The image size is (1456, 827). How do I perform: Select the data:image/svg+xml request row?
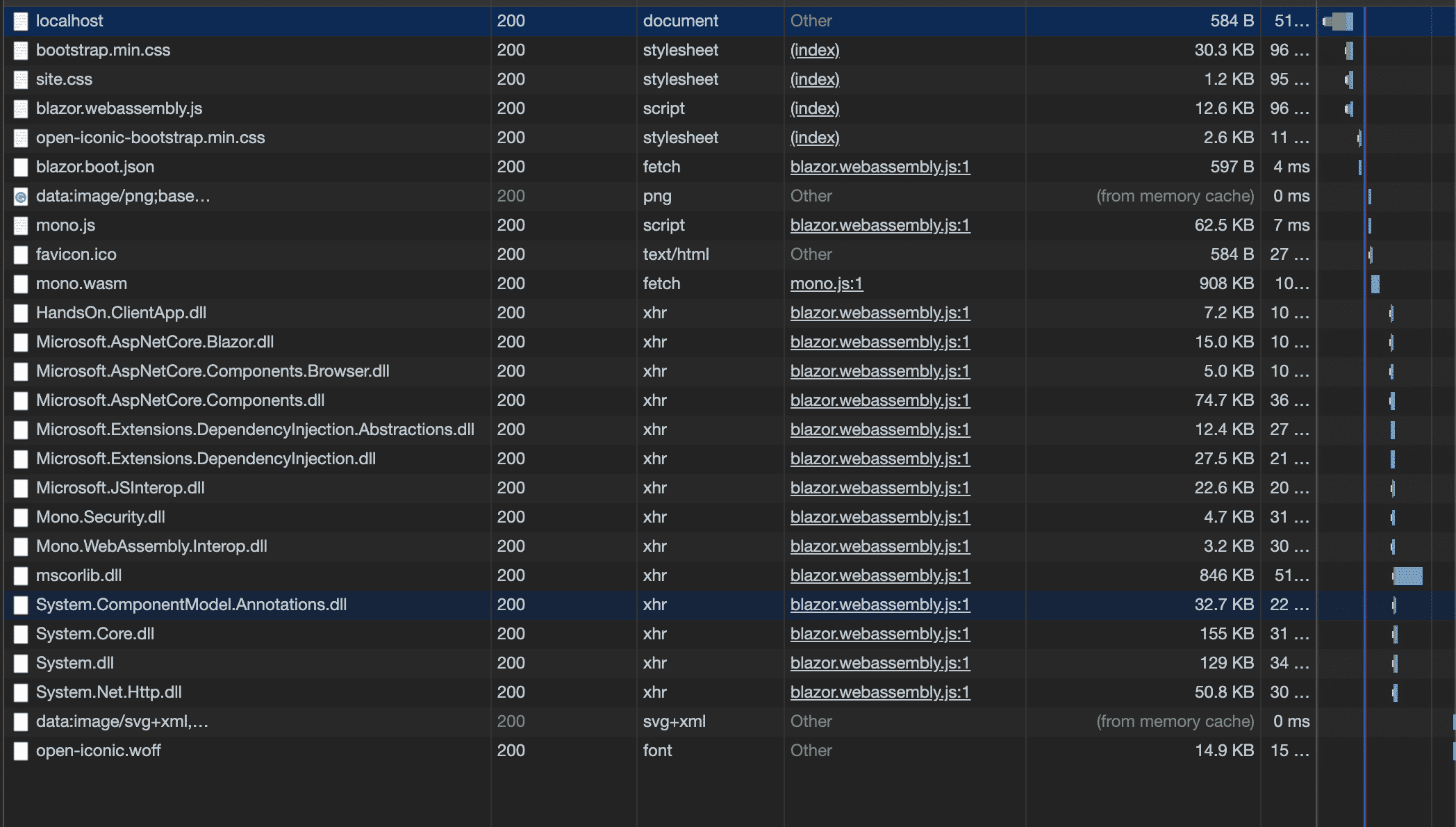pyautogui.click(x=122, y=721)
